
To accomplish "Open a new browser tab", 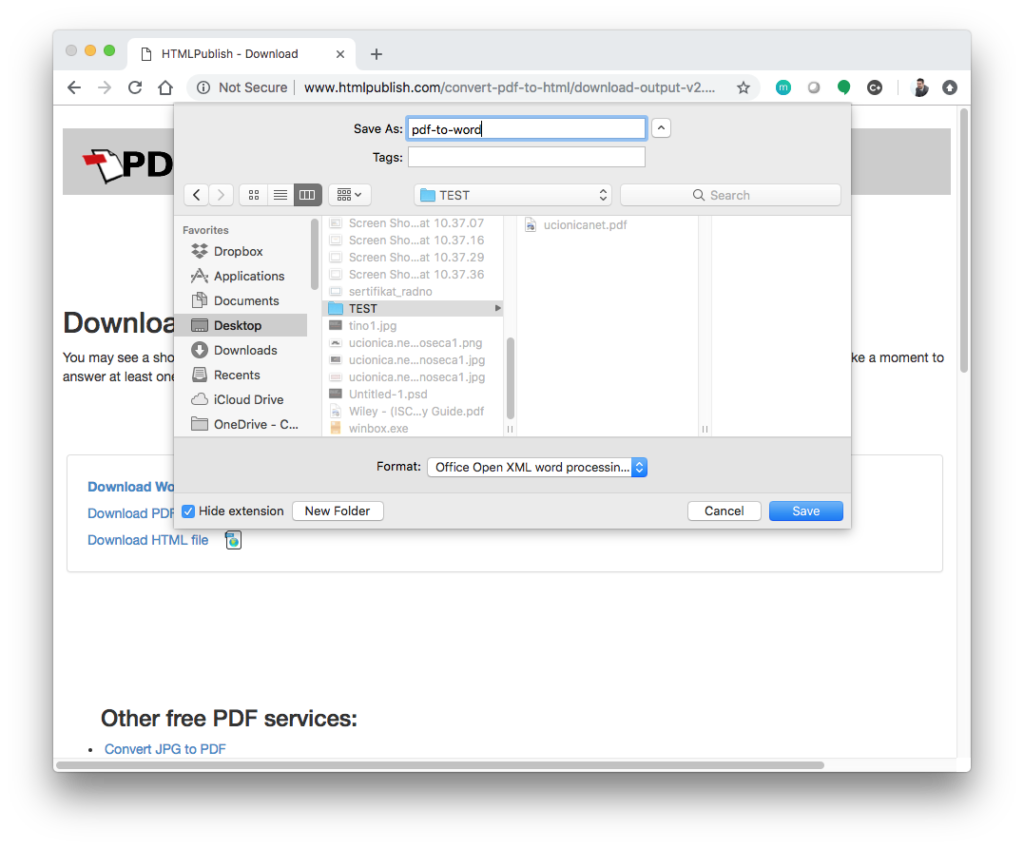I will (x=376, y=54).
